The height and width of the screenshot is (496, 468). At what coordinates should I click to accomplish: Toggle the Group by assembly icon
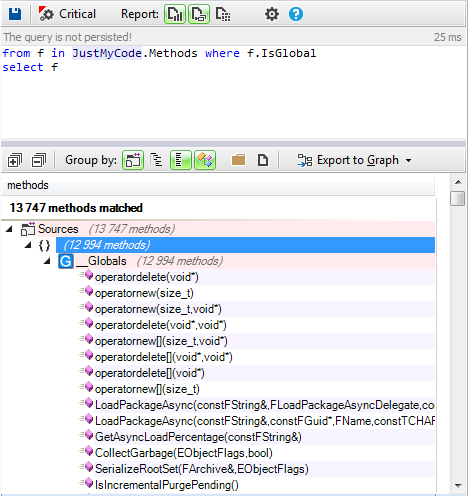coord(133,160)
